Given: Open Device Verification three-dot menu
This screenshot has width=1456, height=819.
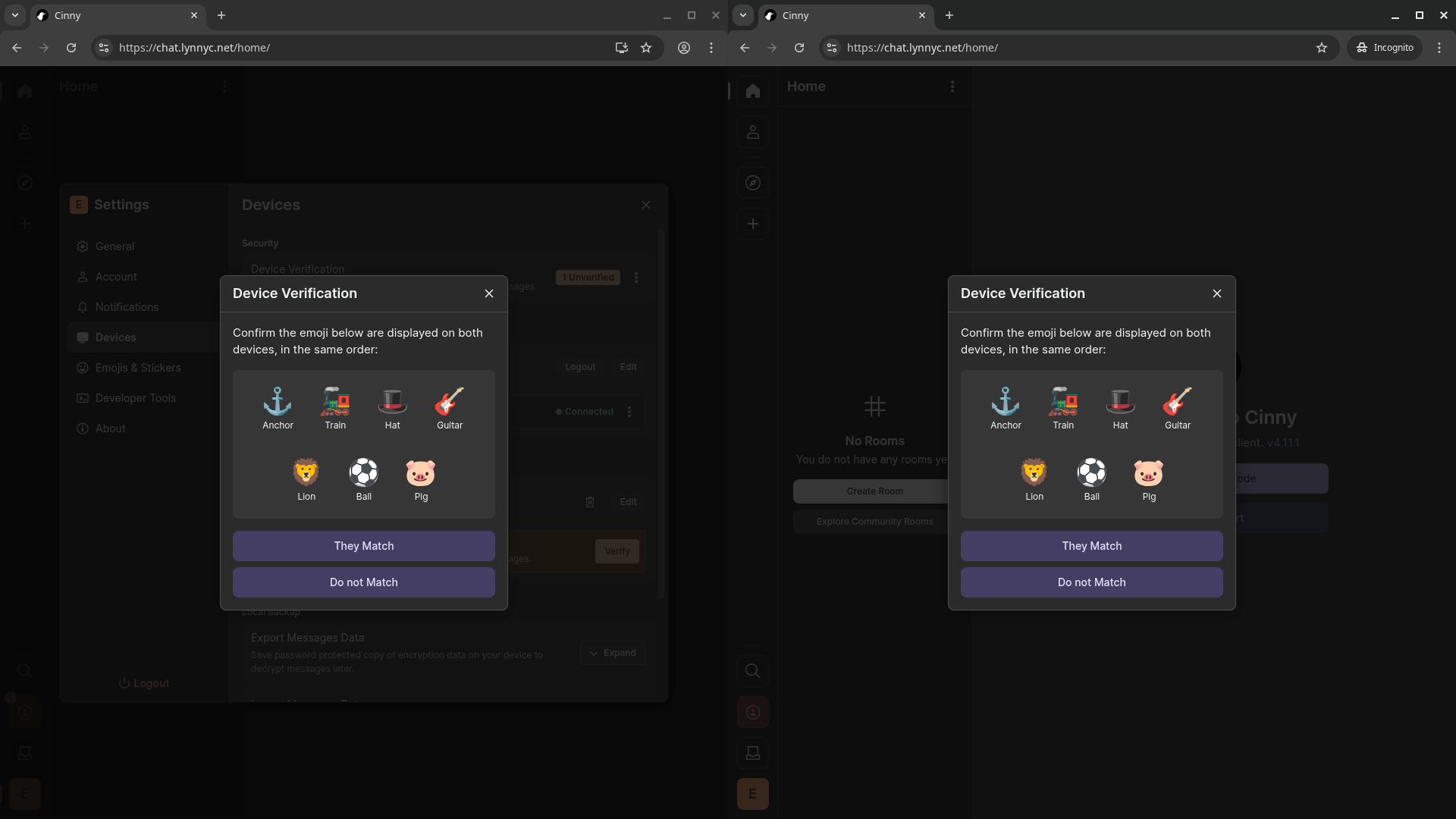Looking at the screenshot, I should coord(636,278).
